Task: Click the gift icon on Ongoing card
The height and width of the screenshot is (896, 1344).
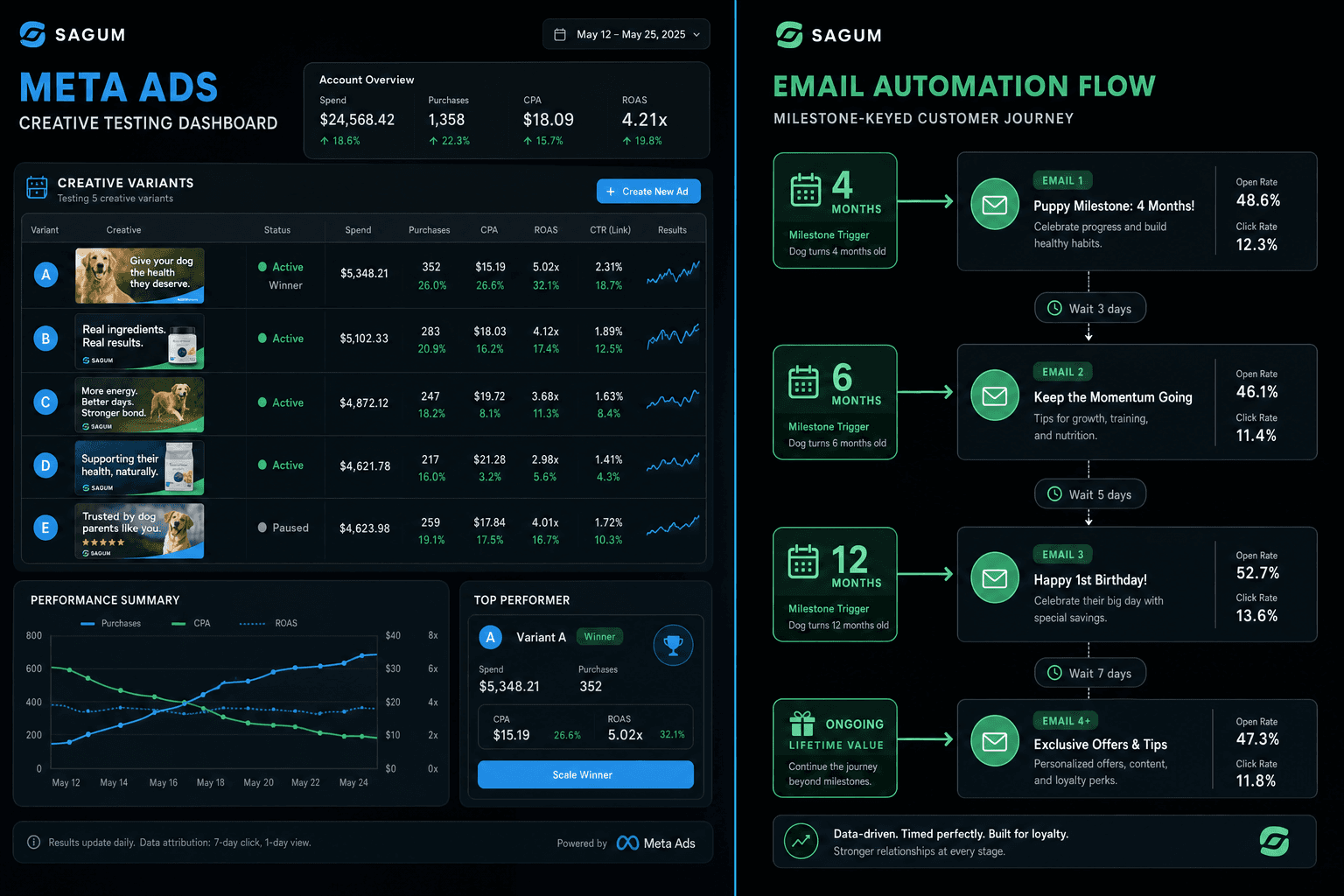Action: 802,724
